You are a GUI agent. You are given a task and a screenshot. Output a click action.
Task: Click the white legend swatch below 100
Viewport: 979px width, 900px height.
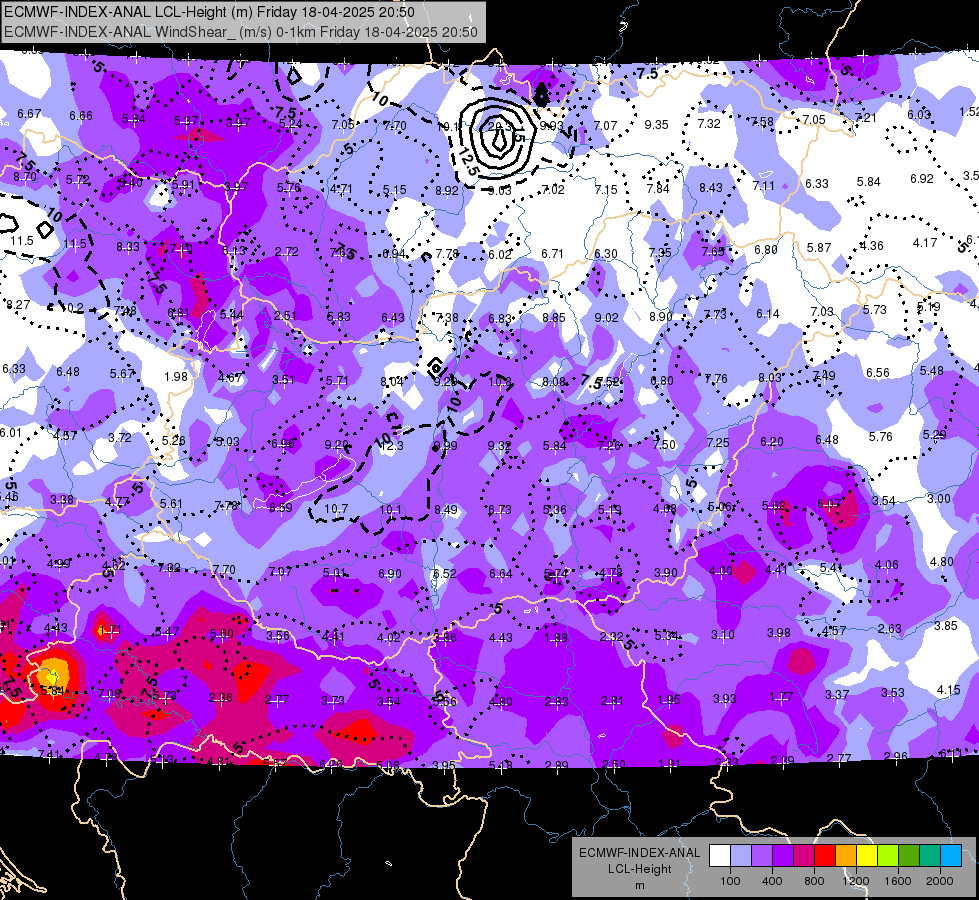click(719, 856)
